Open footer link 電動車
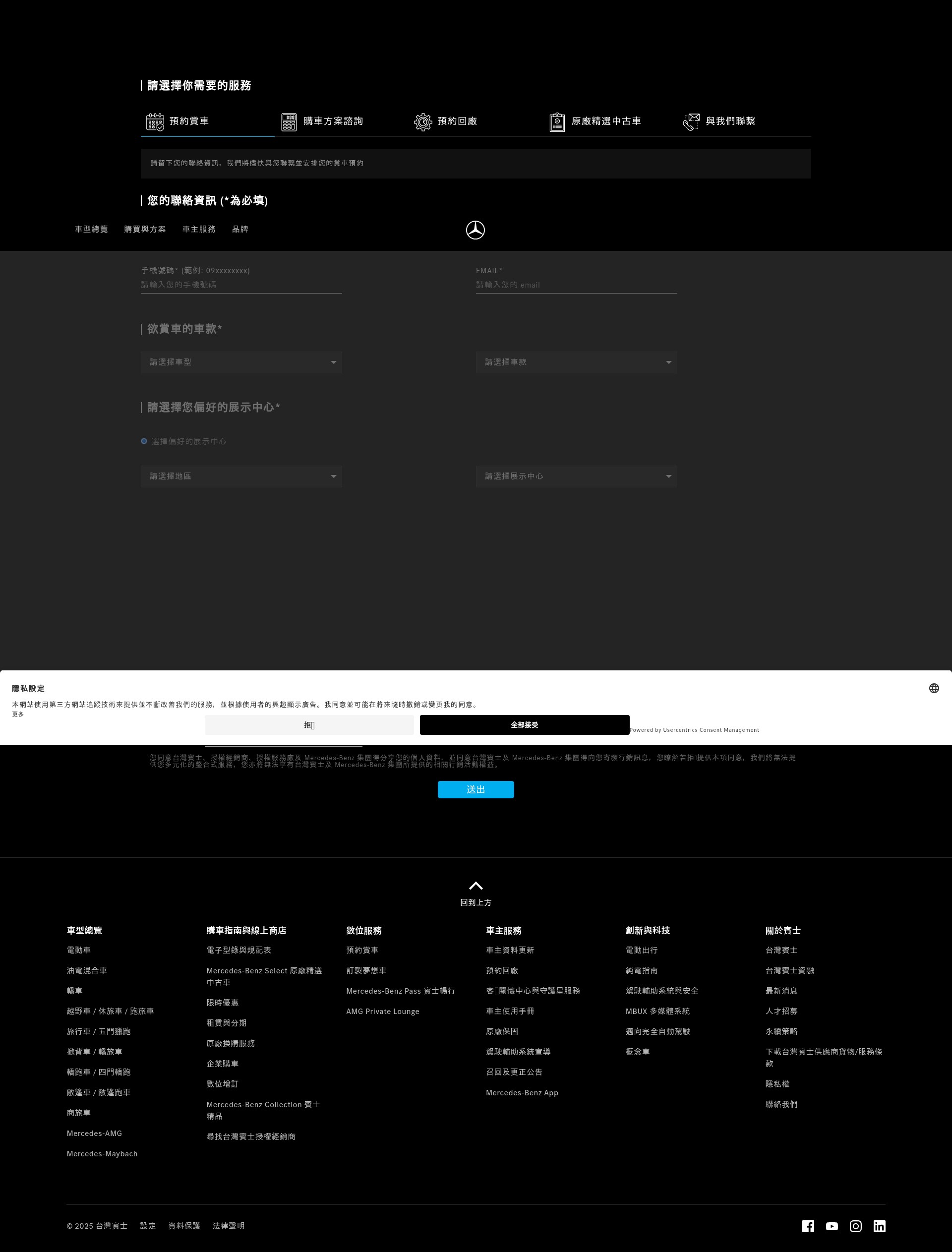The image size is (952, 1252). coord(79,950)
